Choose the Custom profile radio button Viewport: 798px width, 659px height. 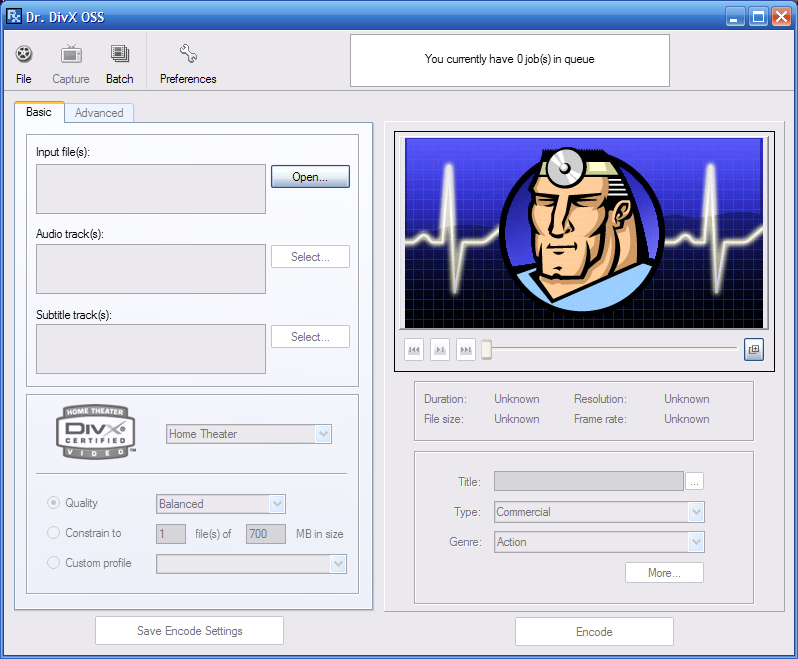tap(54, 563)
